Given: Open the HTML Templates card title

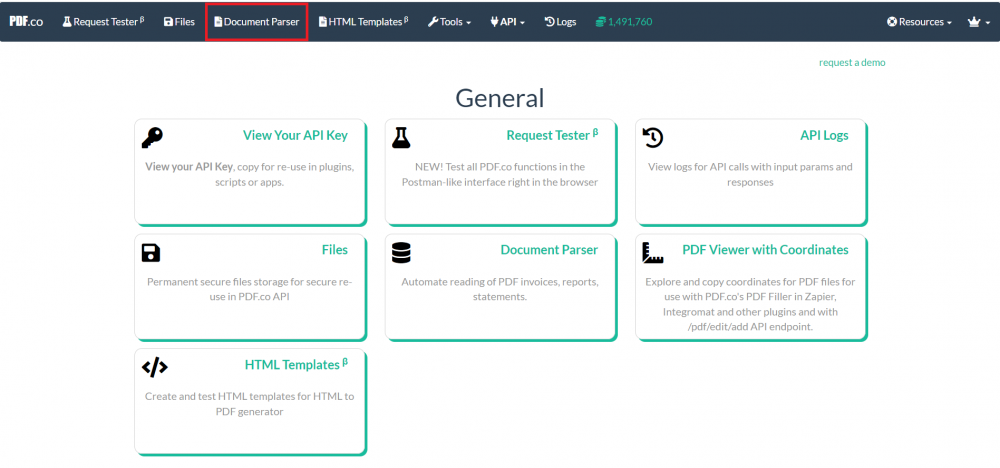Looking at the screenshot, I should click(x=297, y=365).
